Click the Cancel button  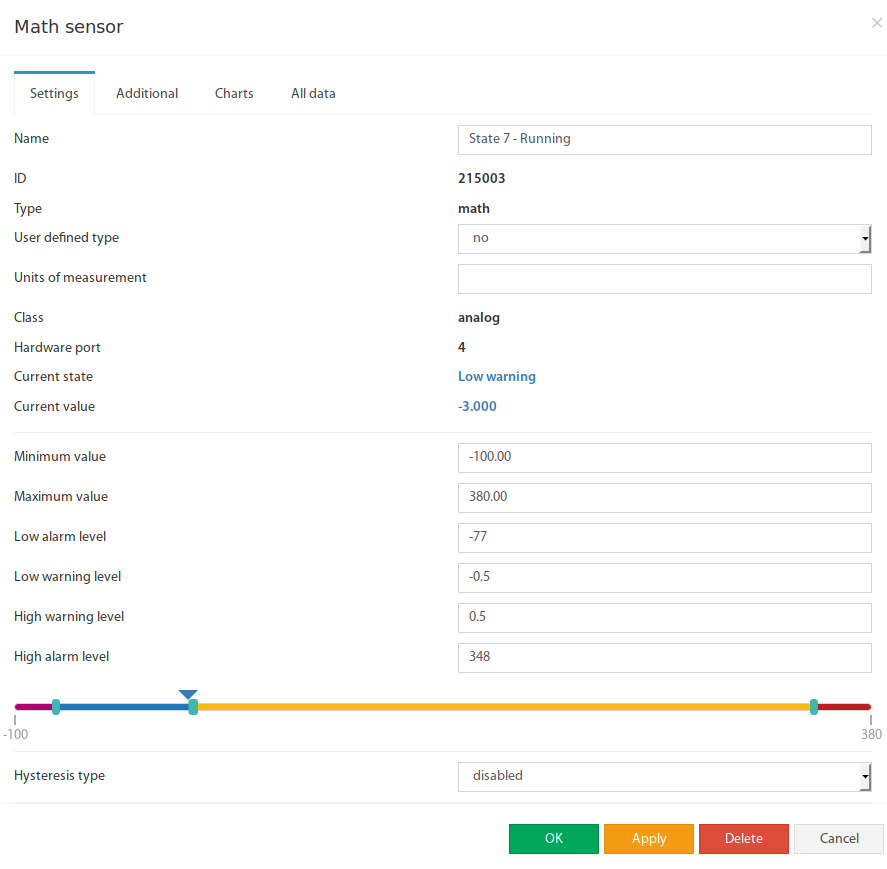pyautogui.click(x=839, y=838)
